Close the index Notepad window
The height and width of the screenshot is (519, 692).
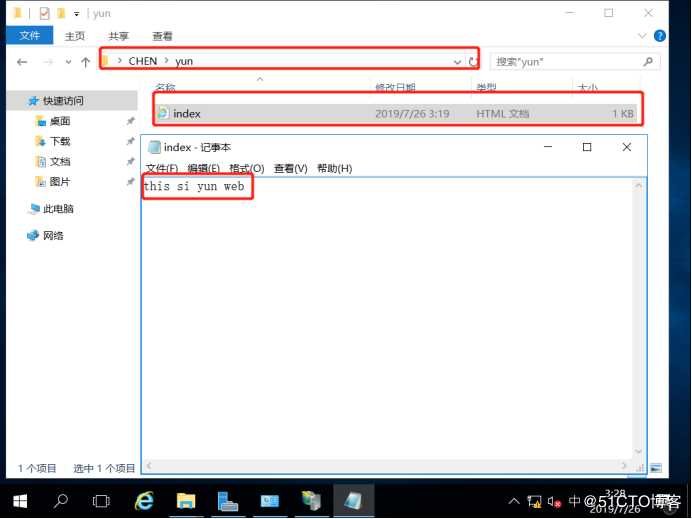coord(627,147)
